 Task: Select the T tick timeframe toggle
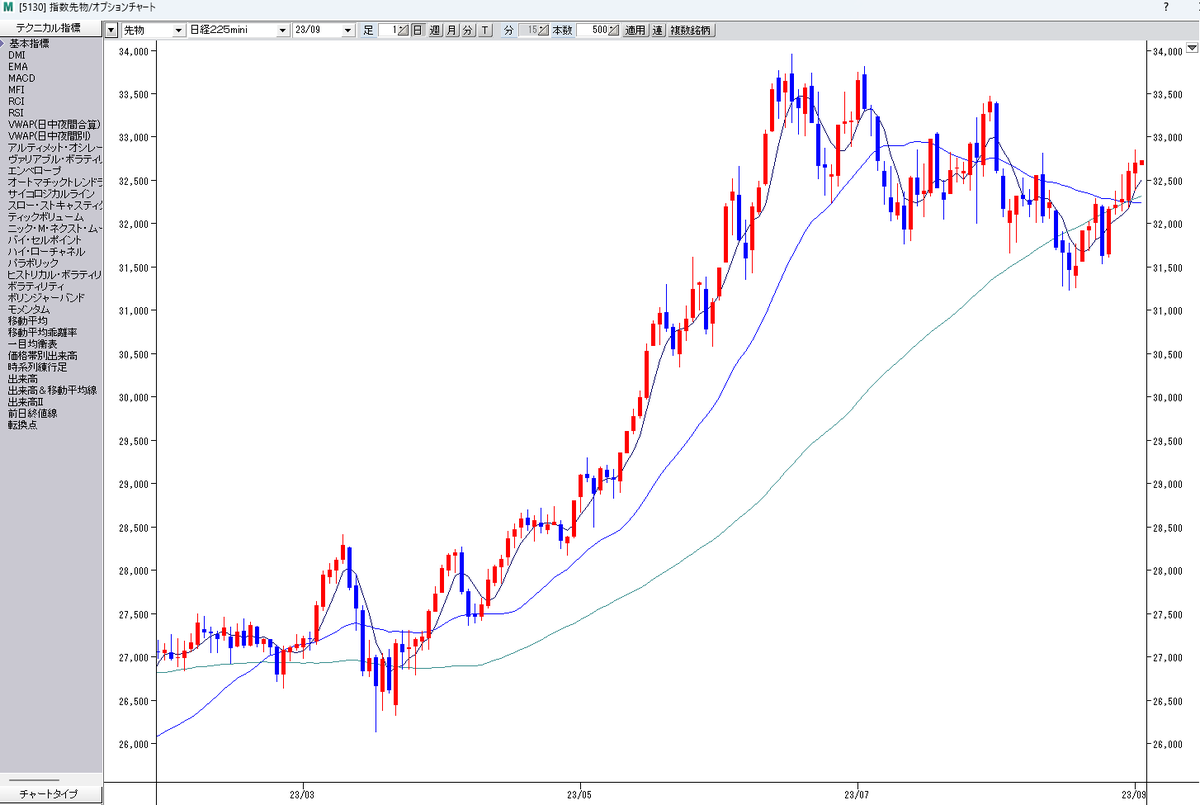click(x=485, y=30)
